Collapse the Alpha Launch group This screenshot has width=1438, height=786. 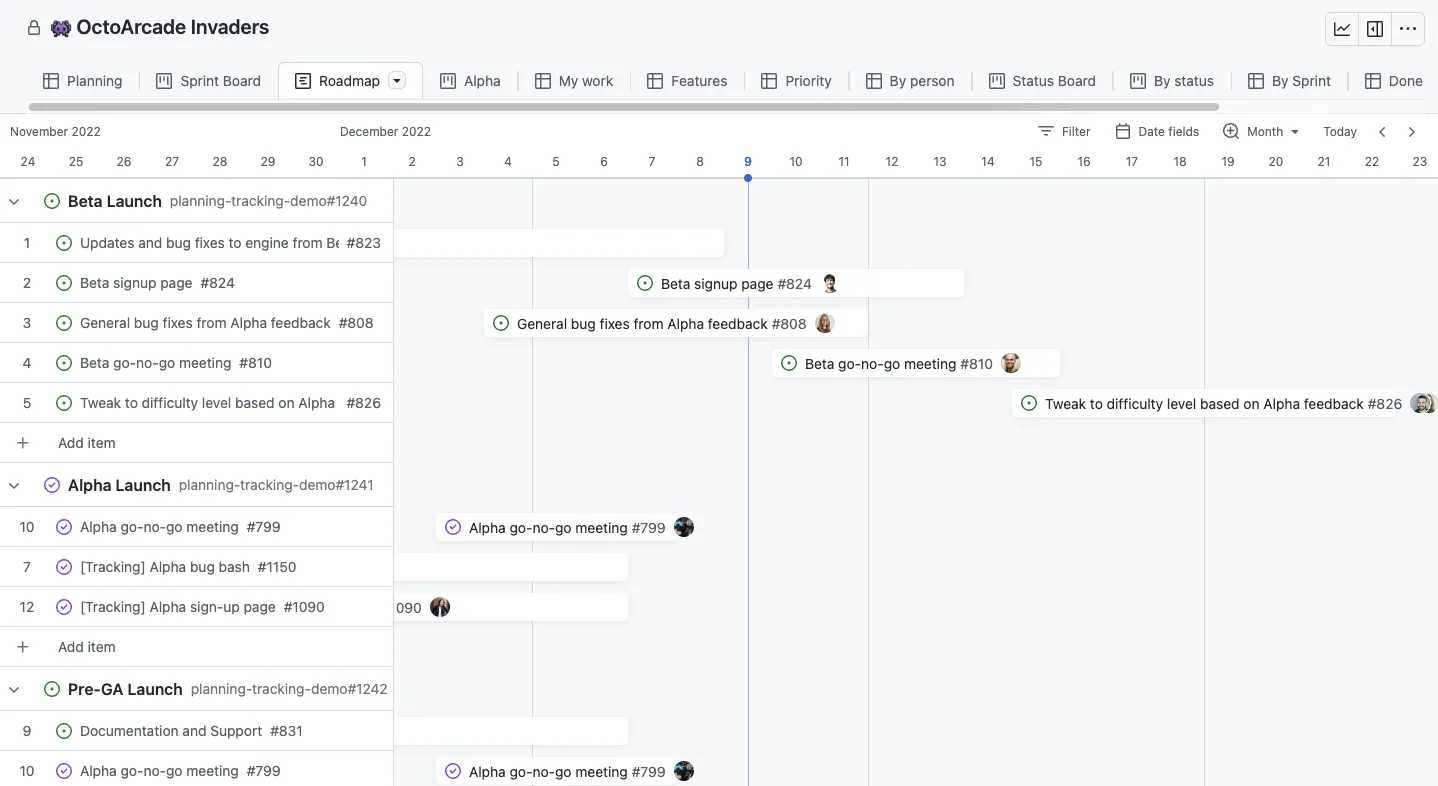pos(14,485)
